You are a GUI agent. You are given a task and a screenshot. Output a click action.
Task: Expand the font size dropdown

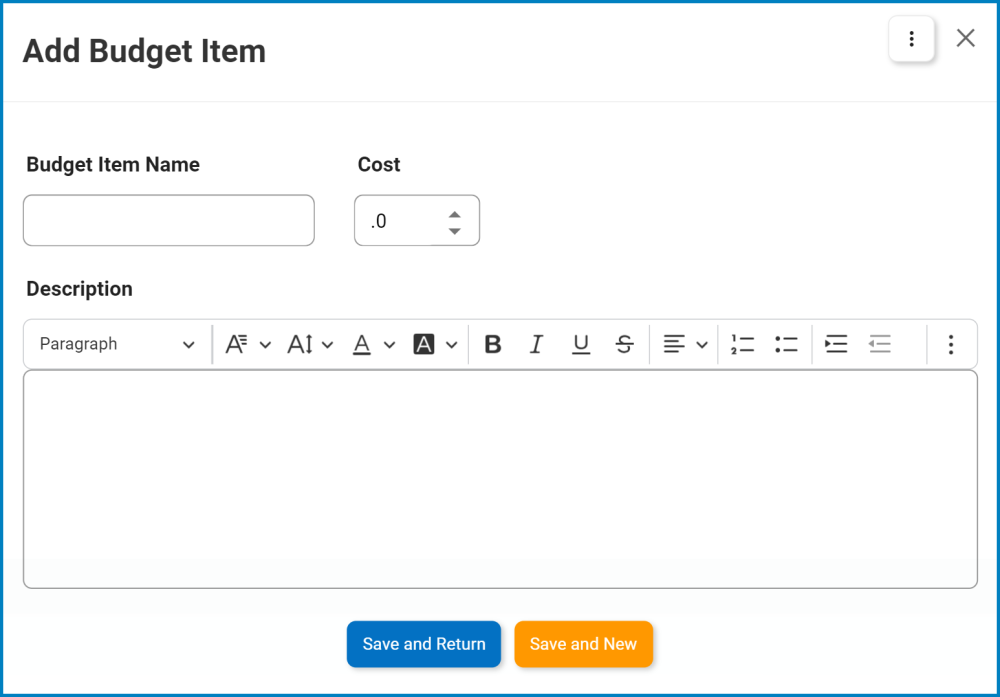point(310,345)
